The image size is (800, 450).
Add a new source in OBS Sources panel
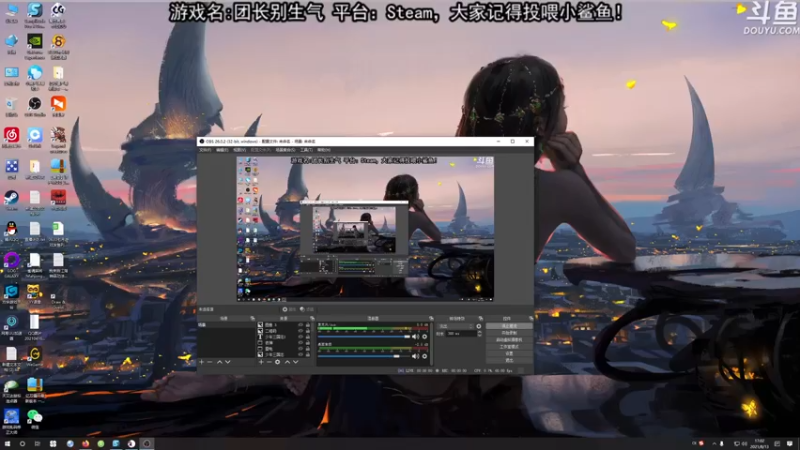[261, 362]
